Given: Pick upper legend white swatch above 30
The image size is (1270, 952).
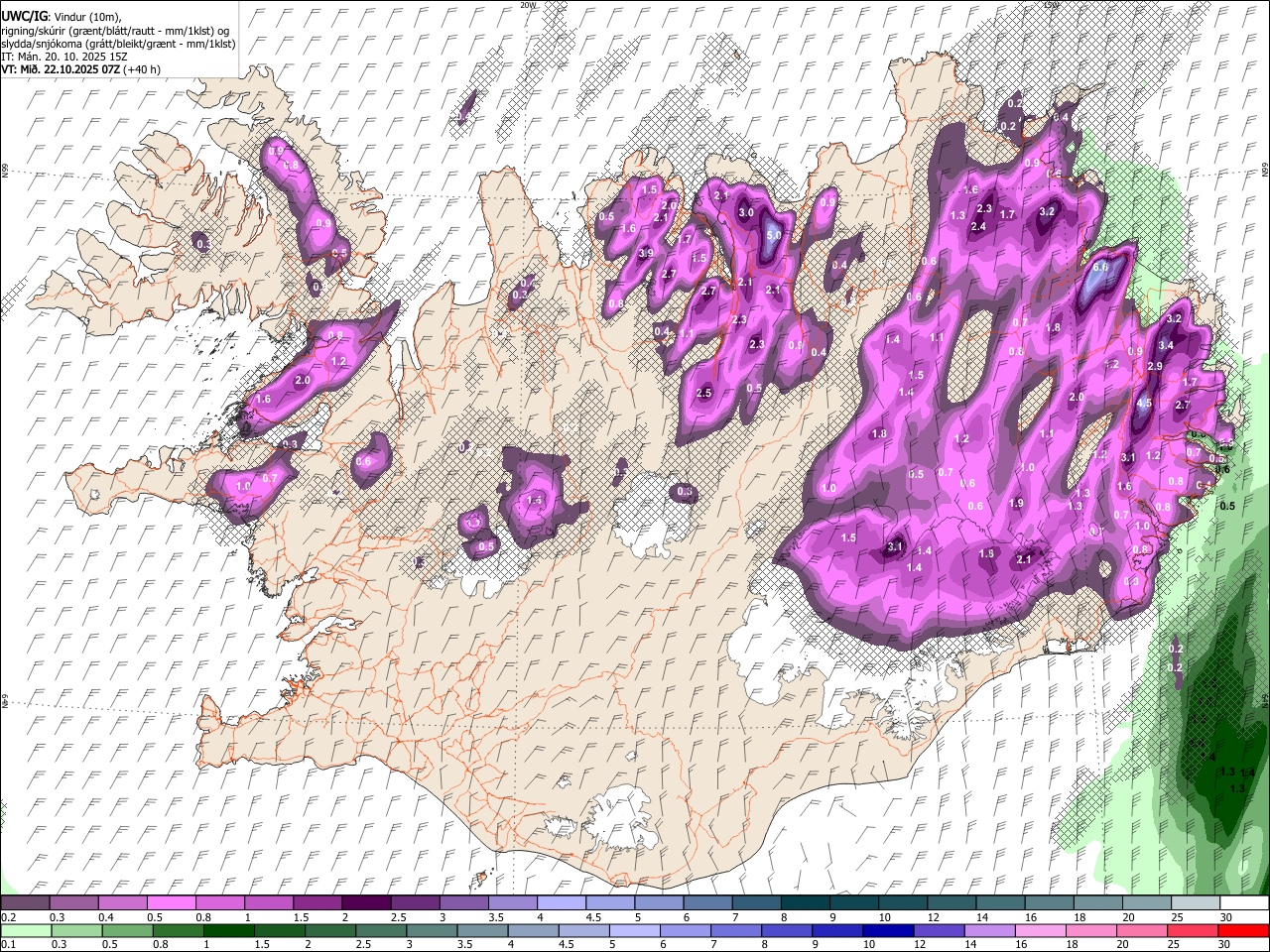Looking at the screenshot, I should click(x=1243, y=903).
